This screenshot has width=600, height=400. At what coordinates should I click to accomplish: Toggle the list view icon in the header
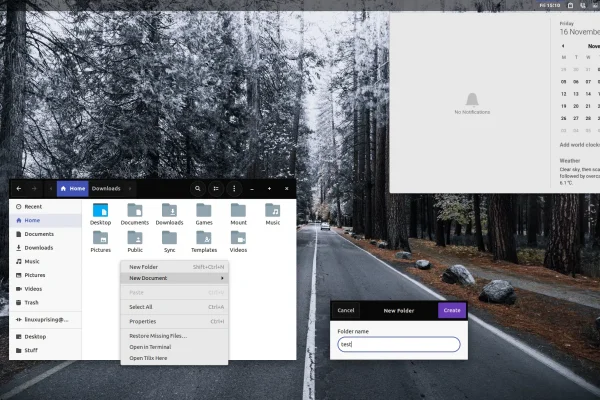[215, 188]
